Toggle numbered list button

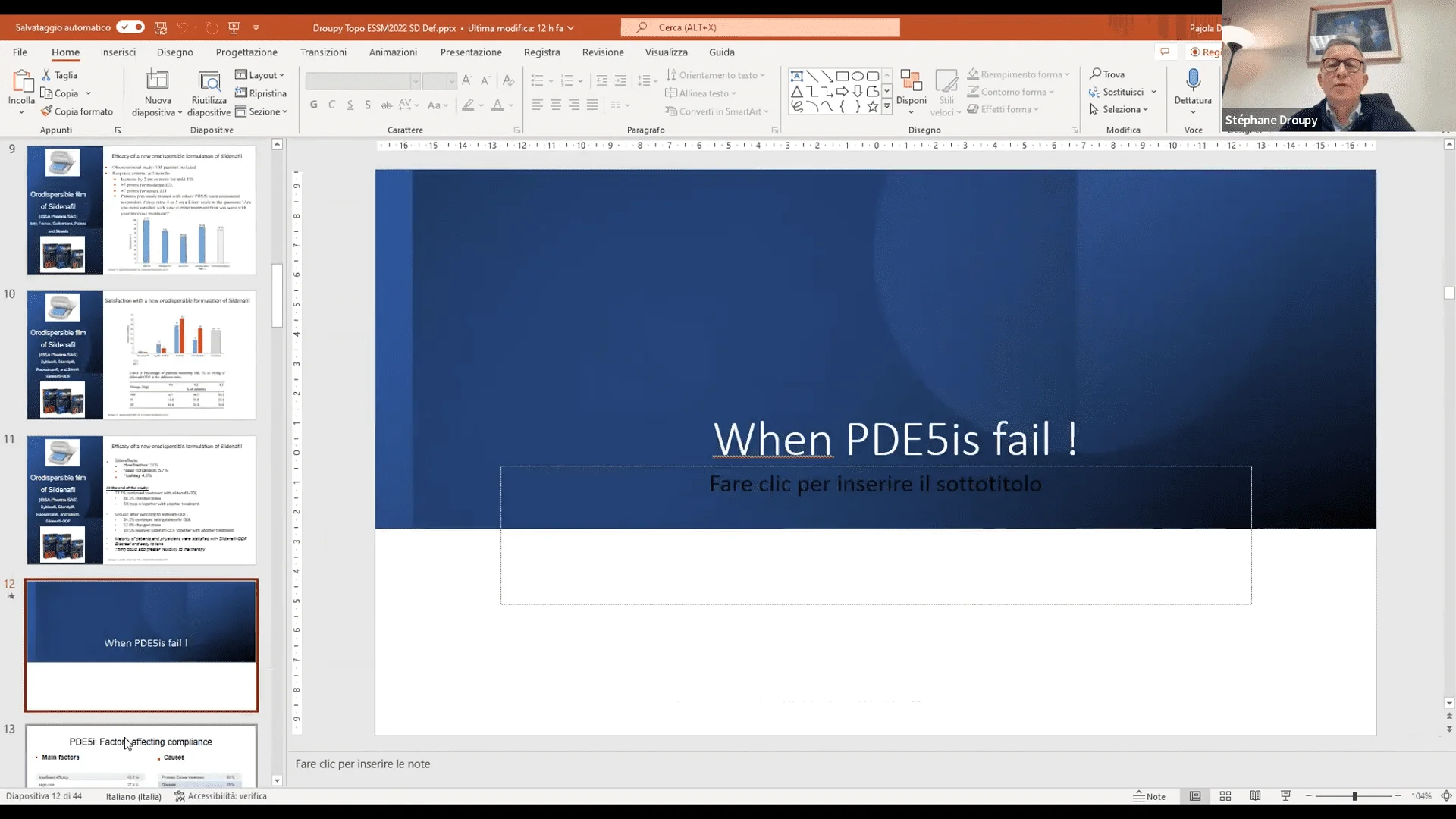pyautogui.click(x=566, y=80)
